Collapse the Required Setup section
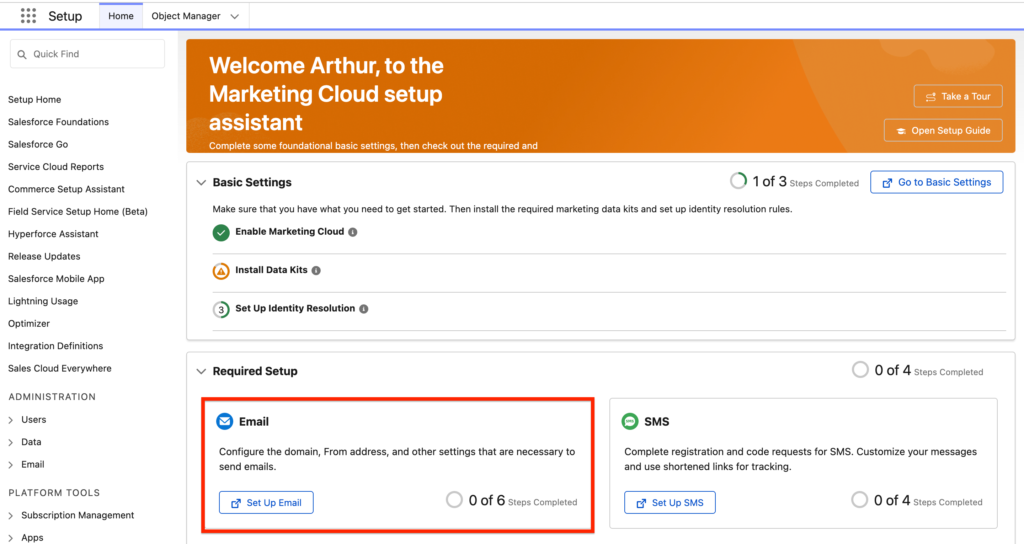This screenshot has width=1024, height=544. click(200, 371)
